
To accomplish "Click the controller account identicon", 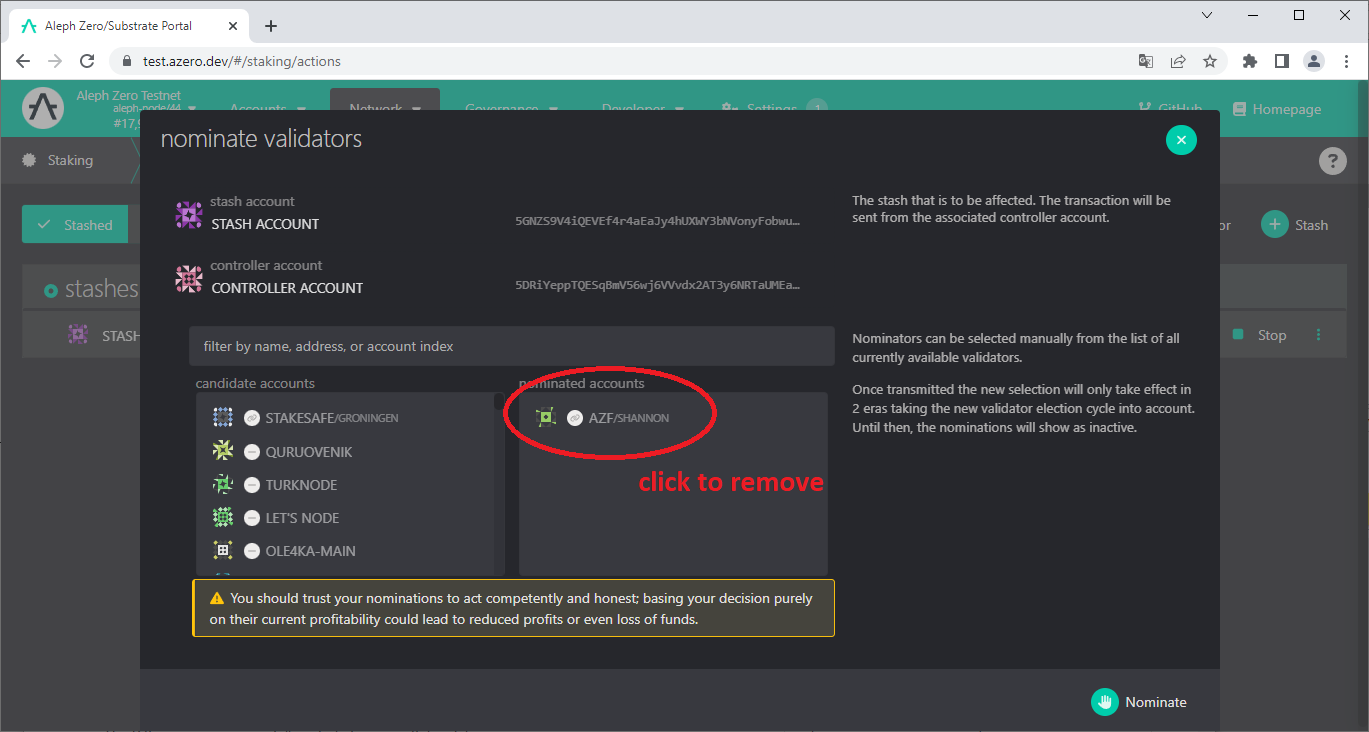I will tap(189, 279).
